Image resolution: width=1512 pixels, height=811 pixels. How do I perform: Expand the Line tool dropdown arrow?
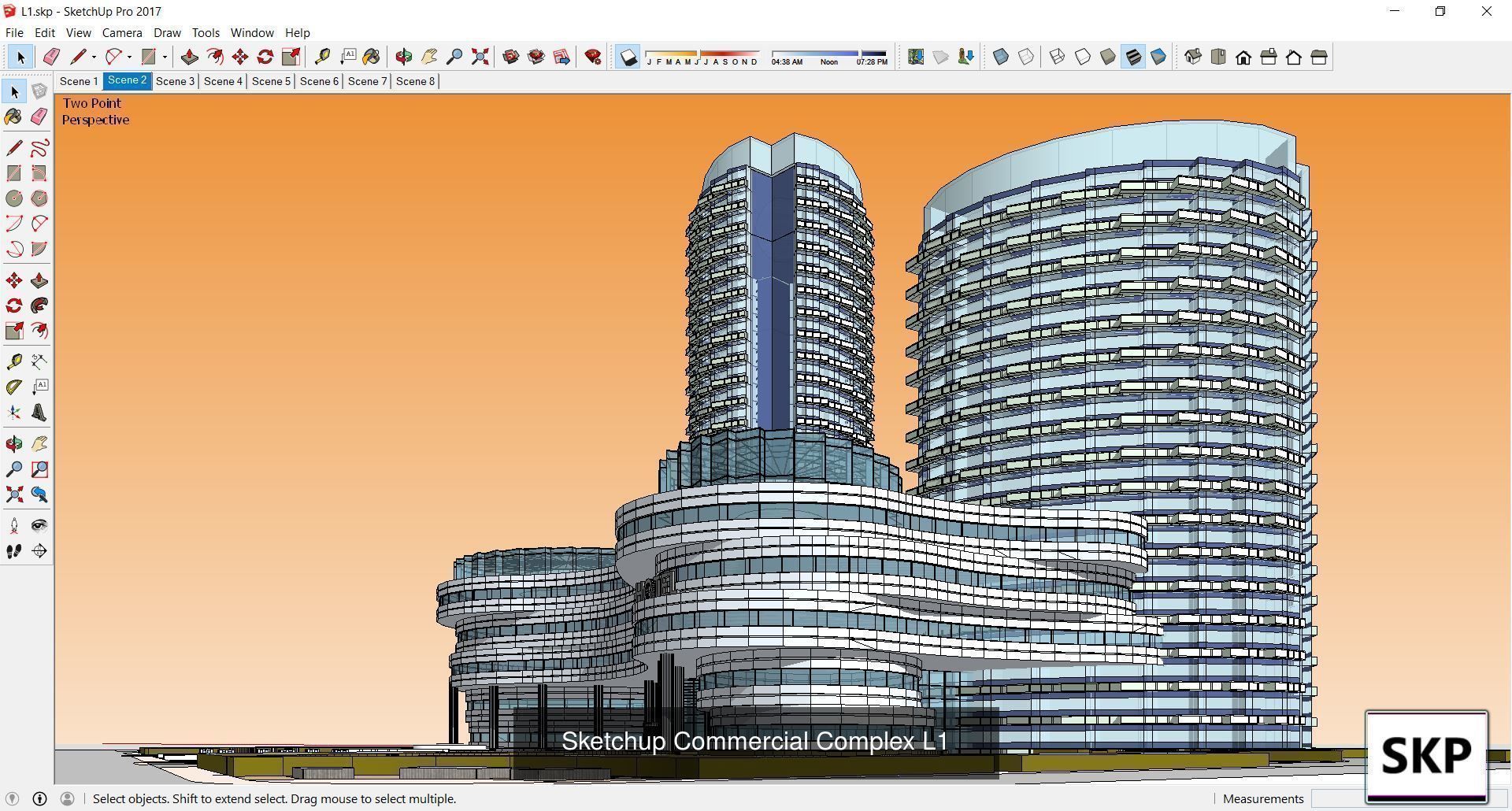point(94,57)
